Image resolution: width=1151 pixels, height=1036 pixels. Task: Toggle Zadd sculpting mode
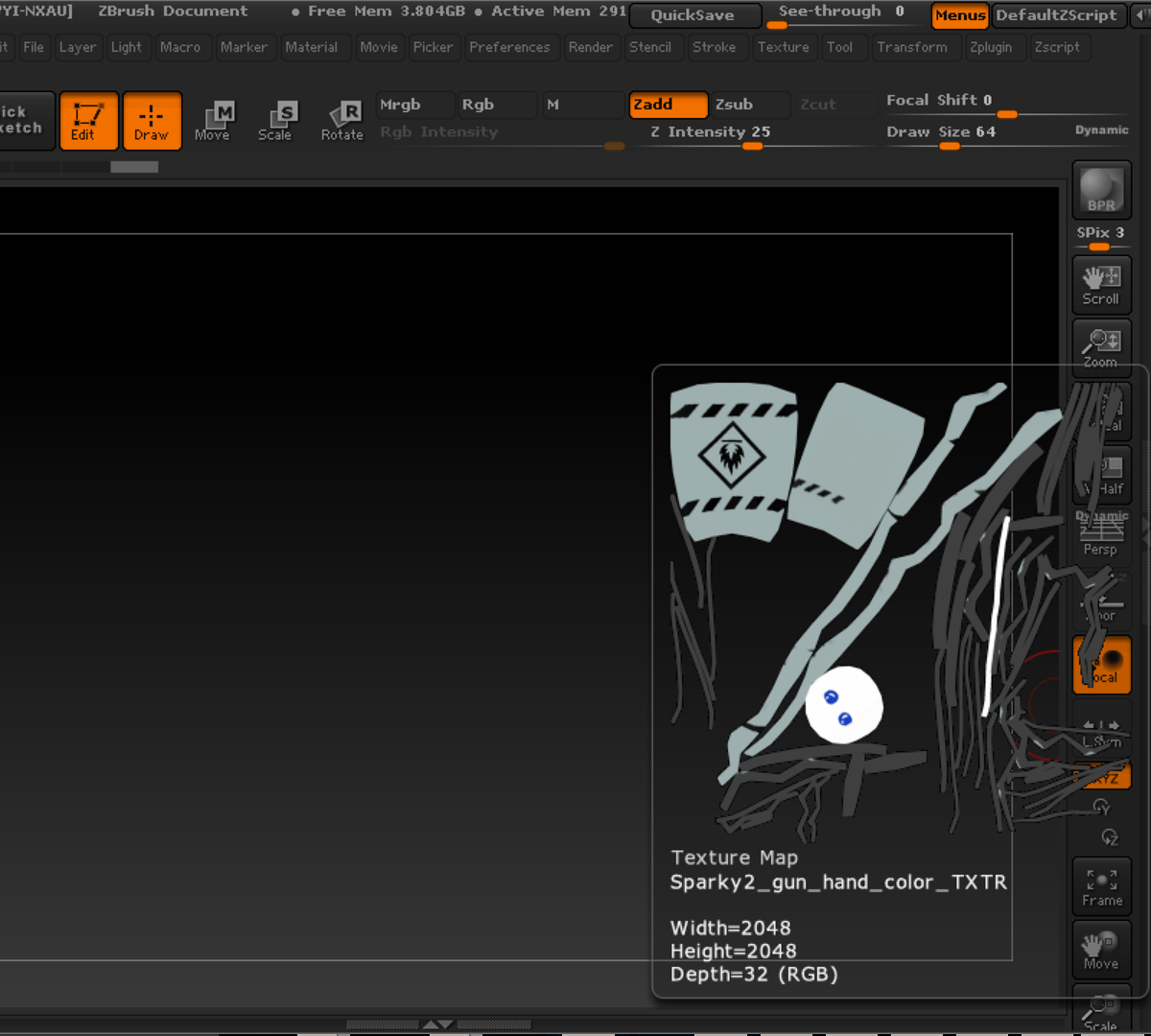(669, 105)
